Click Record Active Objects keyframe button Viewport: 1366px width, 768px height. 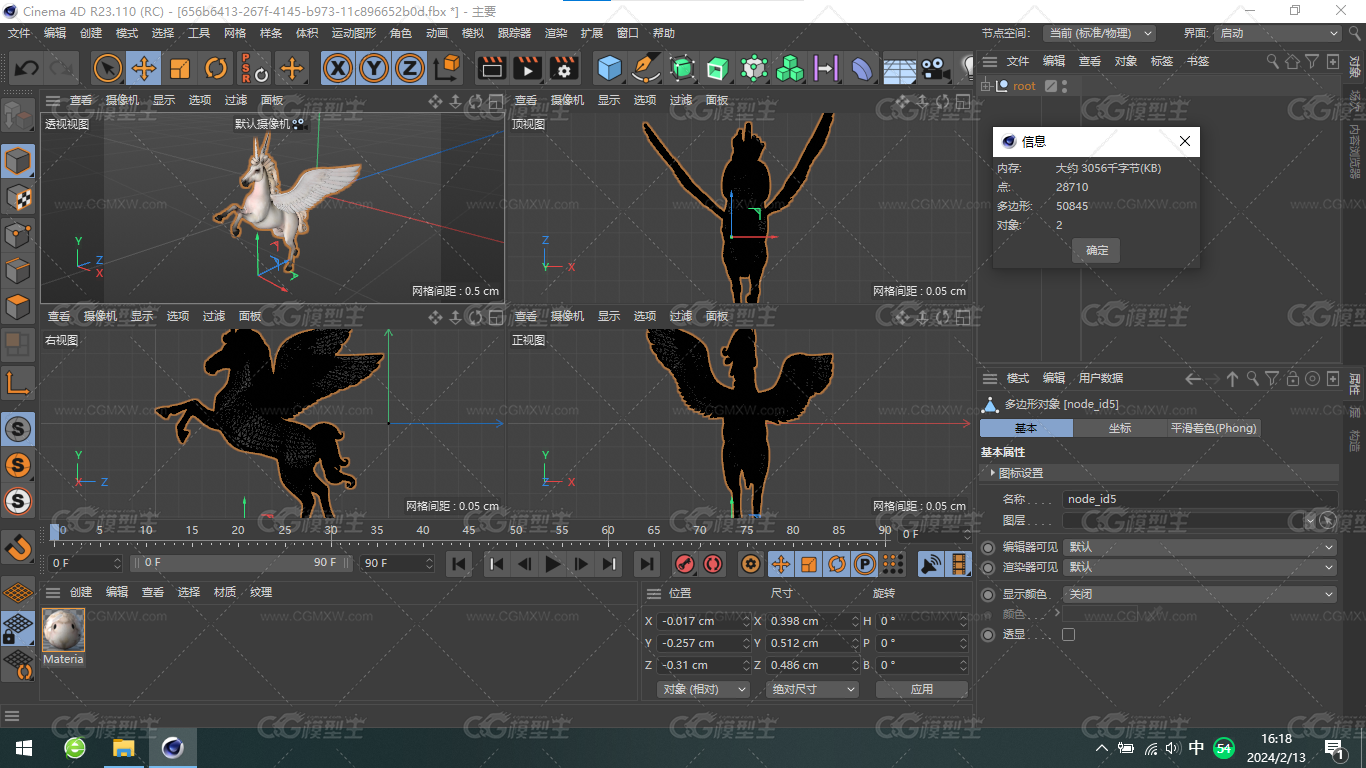(684, 564)
